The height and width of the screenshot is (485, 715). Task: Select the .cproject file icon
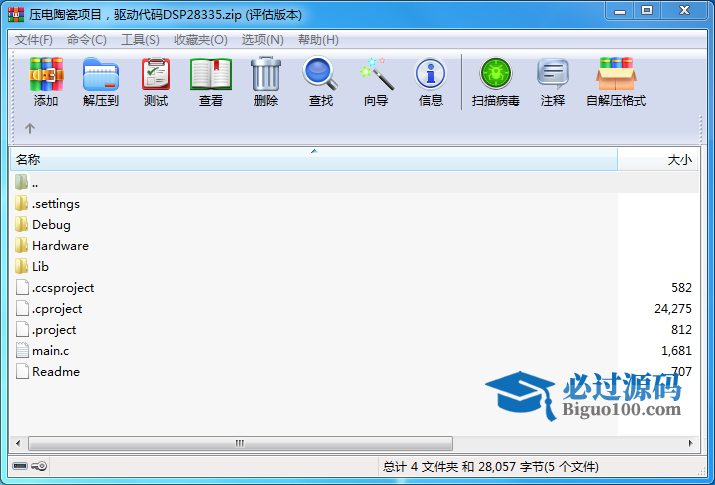click(x=22, y=309)
